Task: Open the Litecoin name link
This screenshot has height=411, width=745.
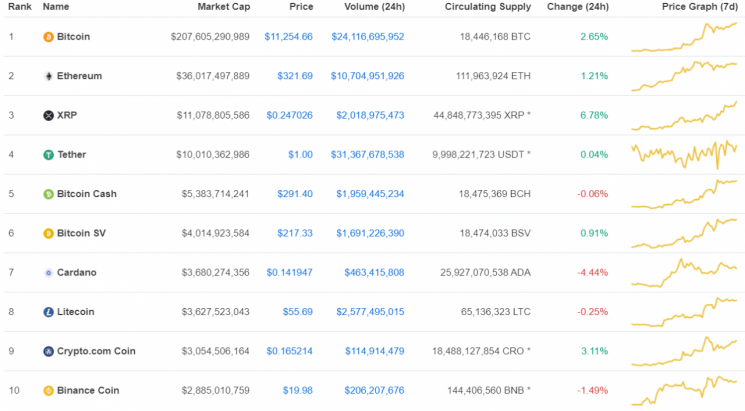Action: 76,312
